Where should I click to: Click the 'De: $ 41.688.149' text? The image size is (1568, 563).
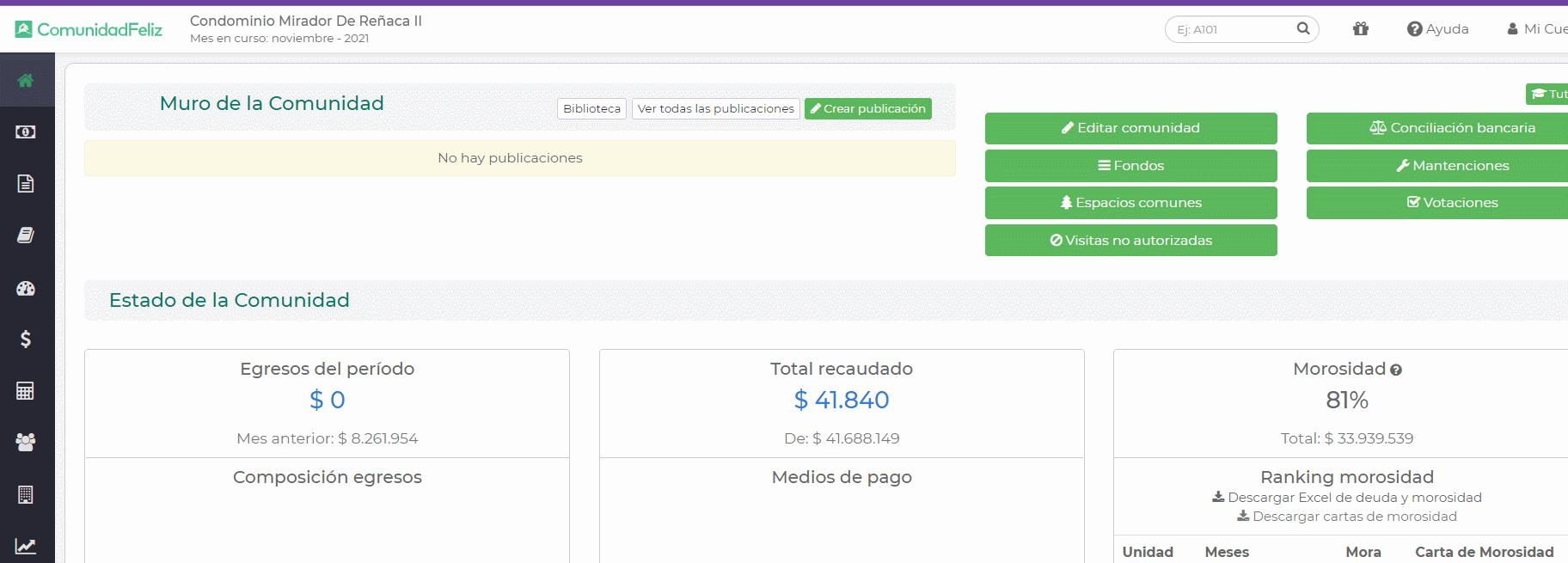[x=842, y=438]
